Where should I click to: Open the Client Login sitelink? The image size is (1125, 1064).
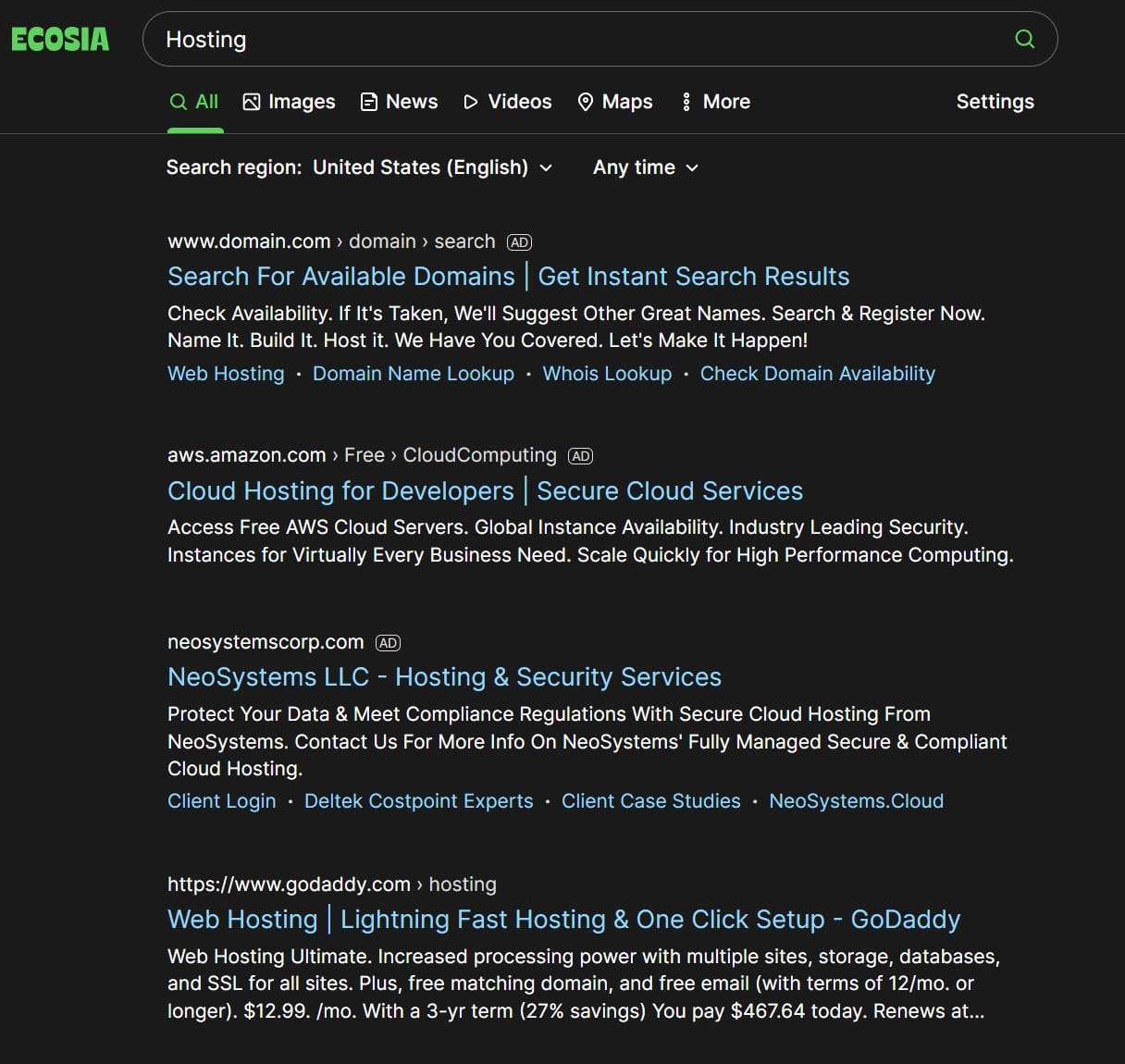coord(221,801)
